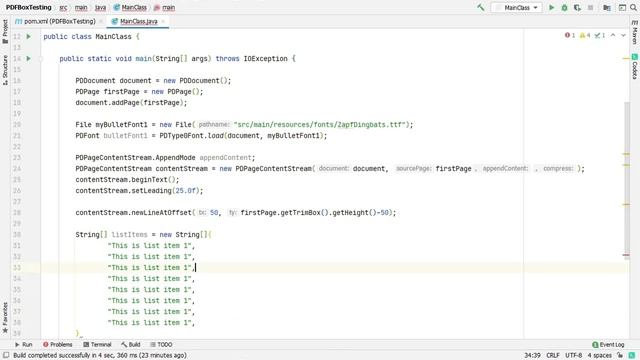Run MainClass with the green play button
Viewport: 640px width, 360px height.
[551, 7]
